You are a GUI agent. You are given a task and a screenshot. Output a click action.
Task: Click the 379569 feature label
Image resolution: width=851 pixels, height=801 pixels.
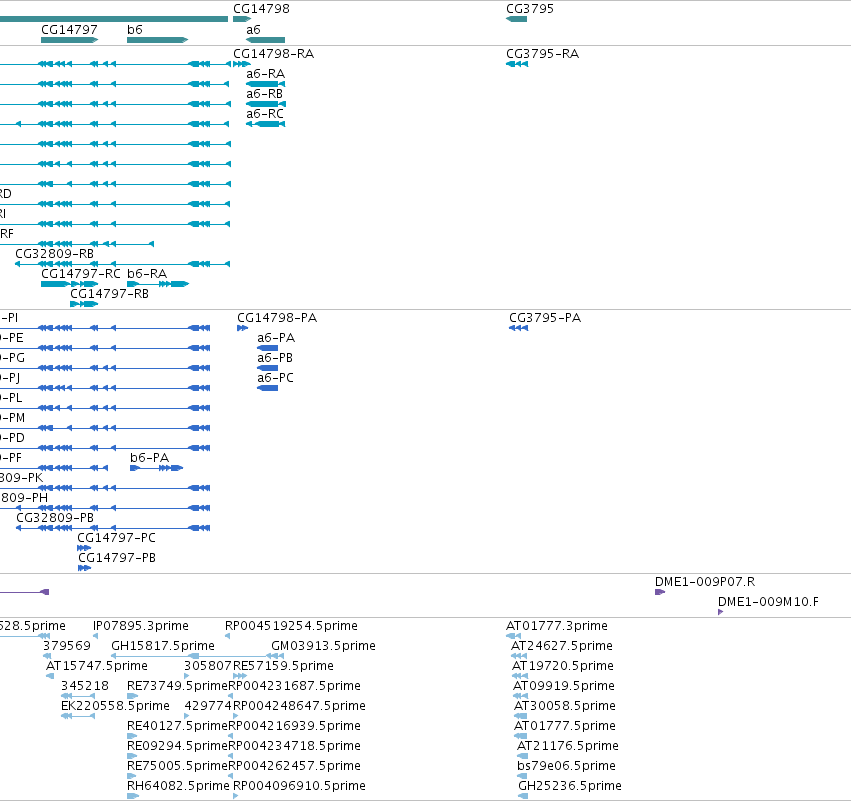(67, 646)
